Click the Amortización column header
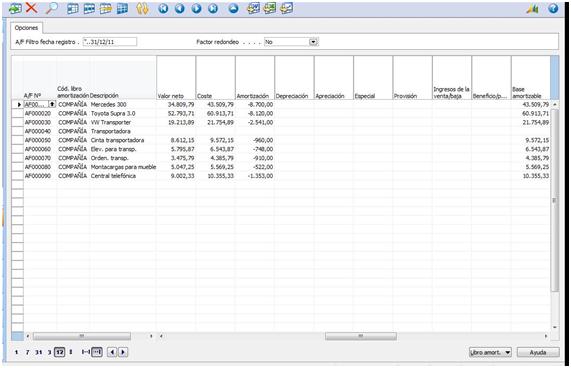The width and height of the screenshot is (571, 368). tap(255, 78)
